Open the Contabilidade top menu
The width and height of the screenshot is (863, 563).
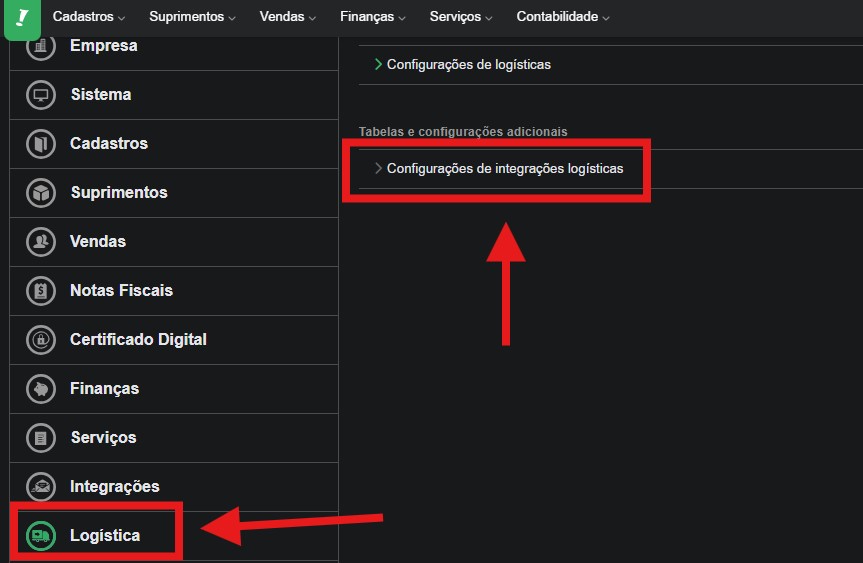562,17
